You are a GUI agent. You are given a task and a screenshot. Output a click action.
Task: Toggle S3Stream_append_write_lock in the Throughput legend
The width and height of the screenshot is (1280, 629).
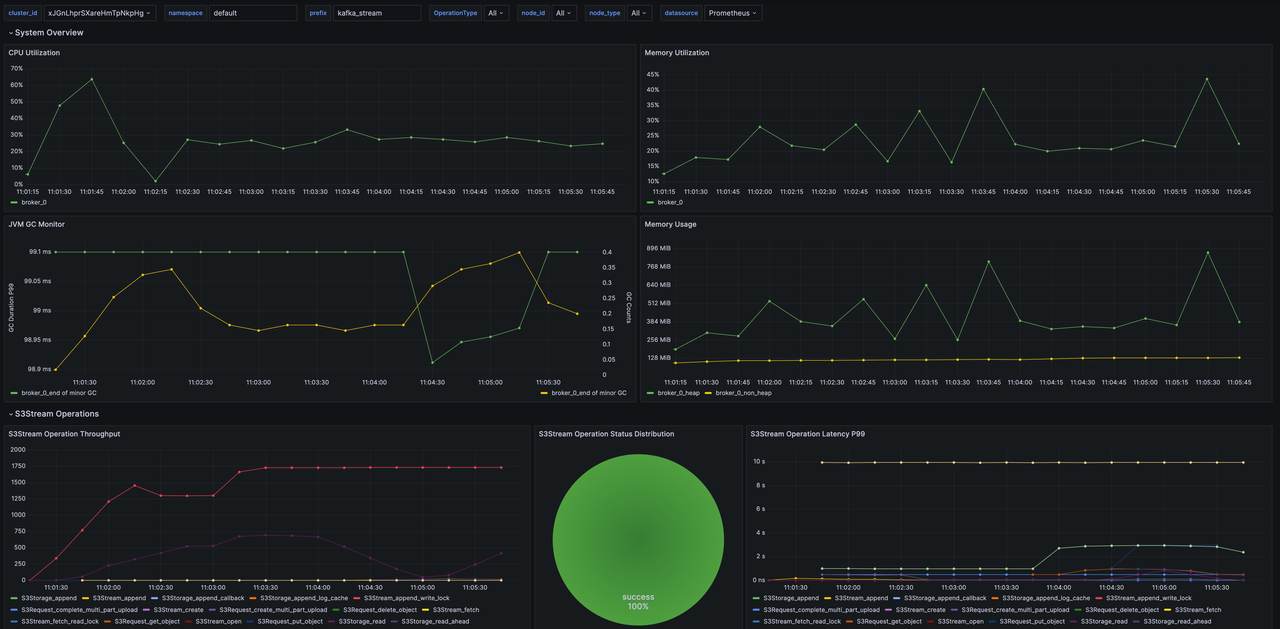click(409, 598)
